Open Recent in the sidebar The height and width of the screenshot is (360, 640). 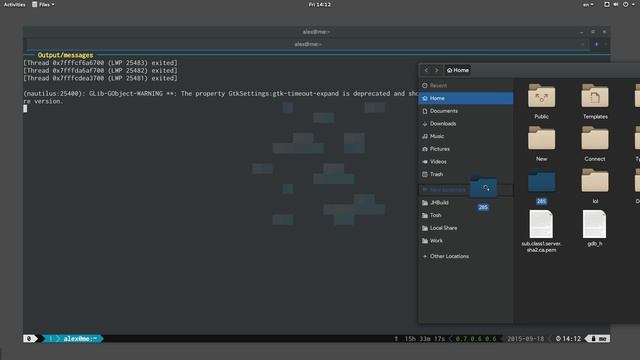click(x=466, y=85)
